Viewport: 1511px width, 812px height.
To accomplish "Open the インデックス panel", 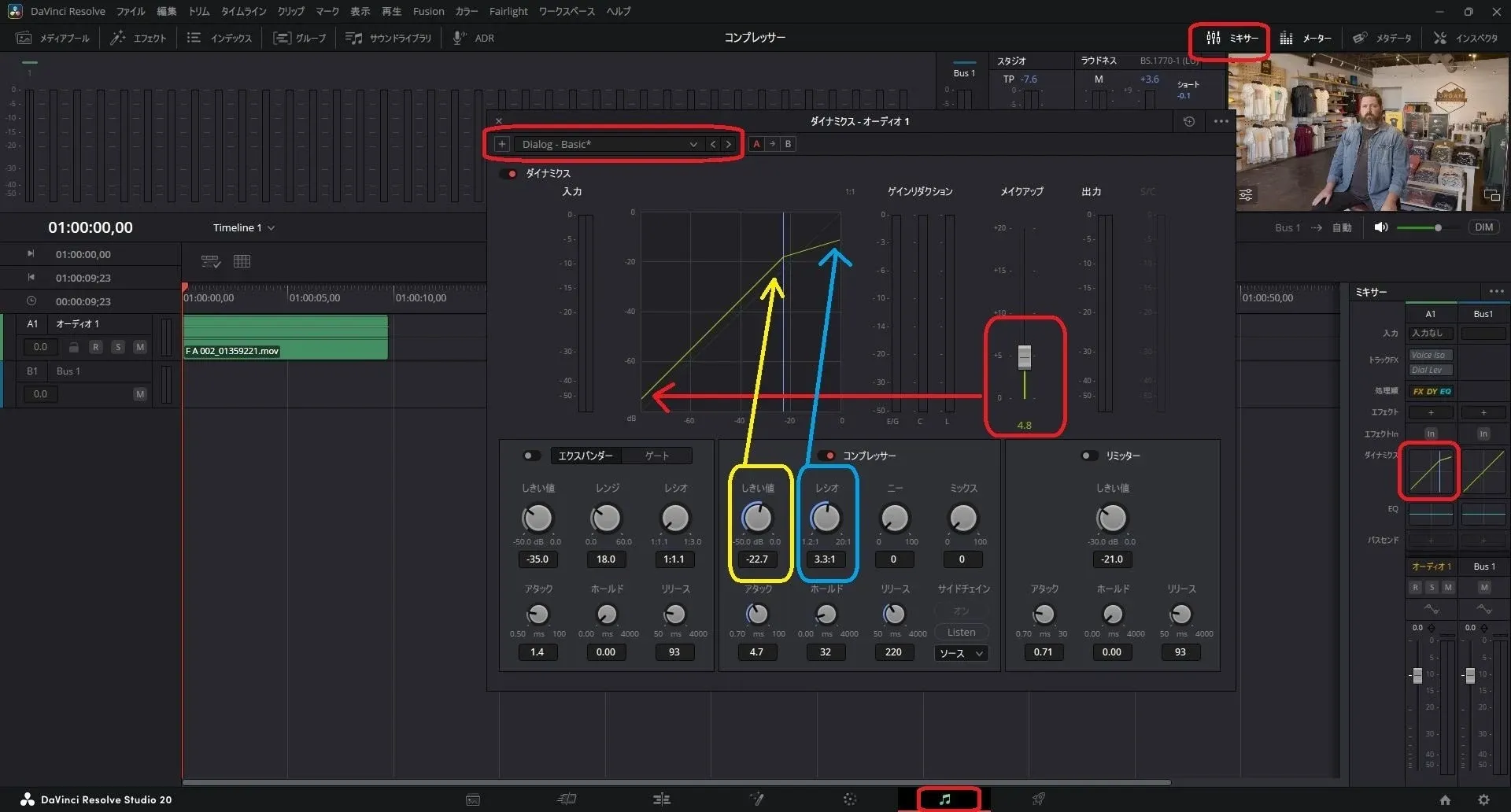I will pyautogui.click(x=220, y=38).
